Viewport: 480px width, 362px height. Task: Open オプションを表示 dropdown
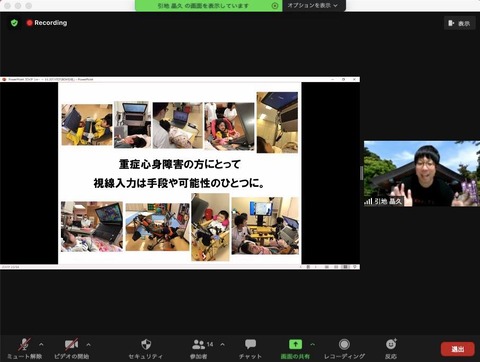[313, 5]
